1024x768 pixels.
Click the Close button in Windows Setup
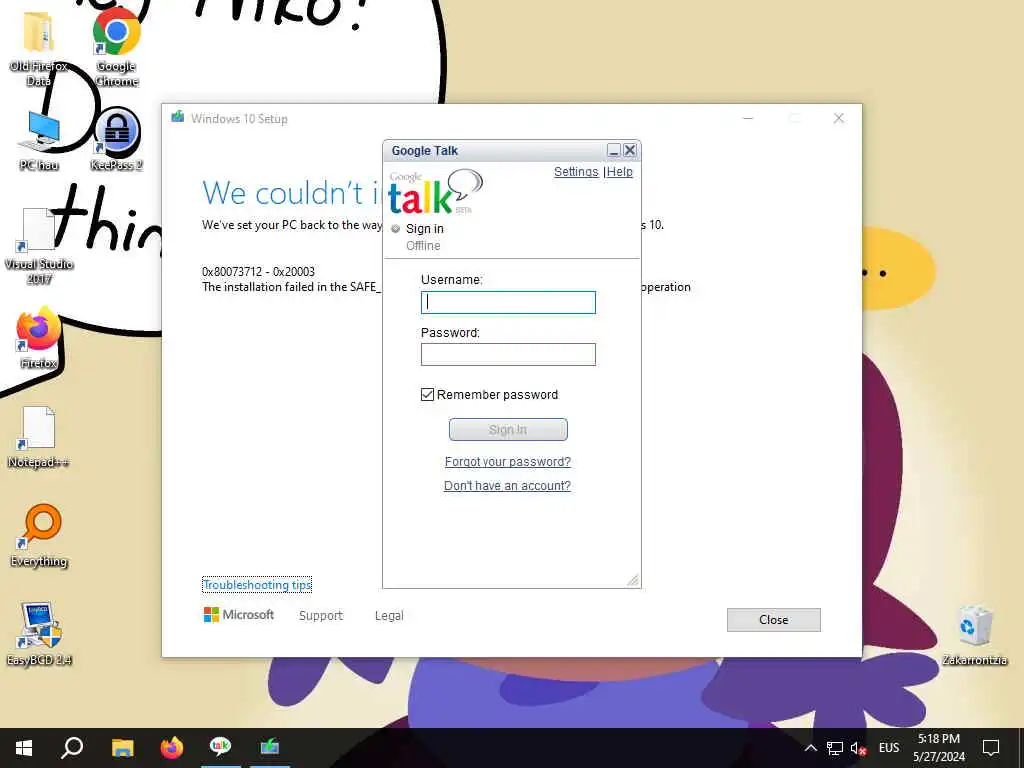point(773,620)
